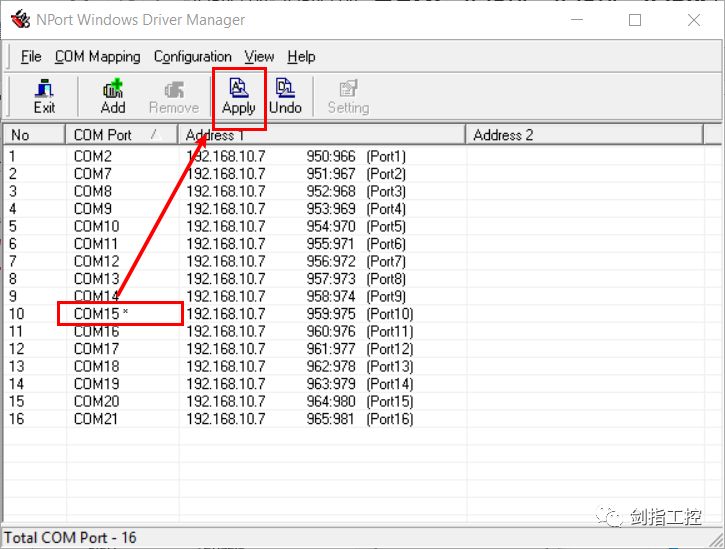This screenshot has width=725, height=549.
Task: Minimize the NPort Driver Manager window
Action: pyautogui.click(x=577, y=20)
